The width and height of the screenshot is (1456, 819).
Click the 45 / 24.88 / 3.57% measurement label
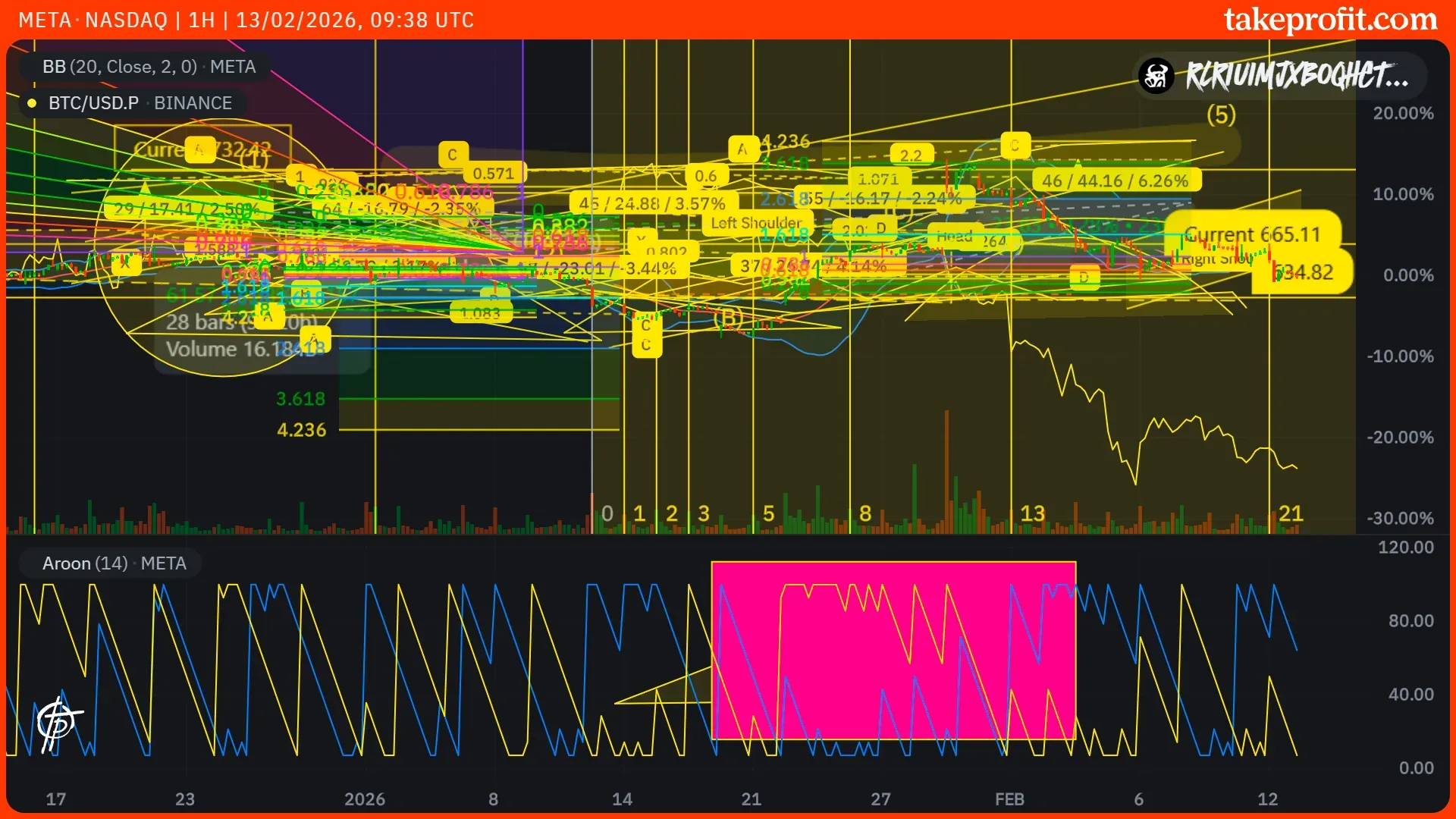652,203
